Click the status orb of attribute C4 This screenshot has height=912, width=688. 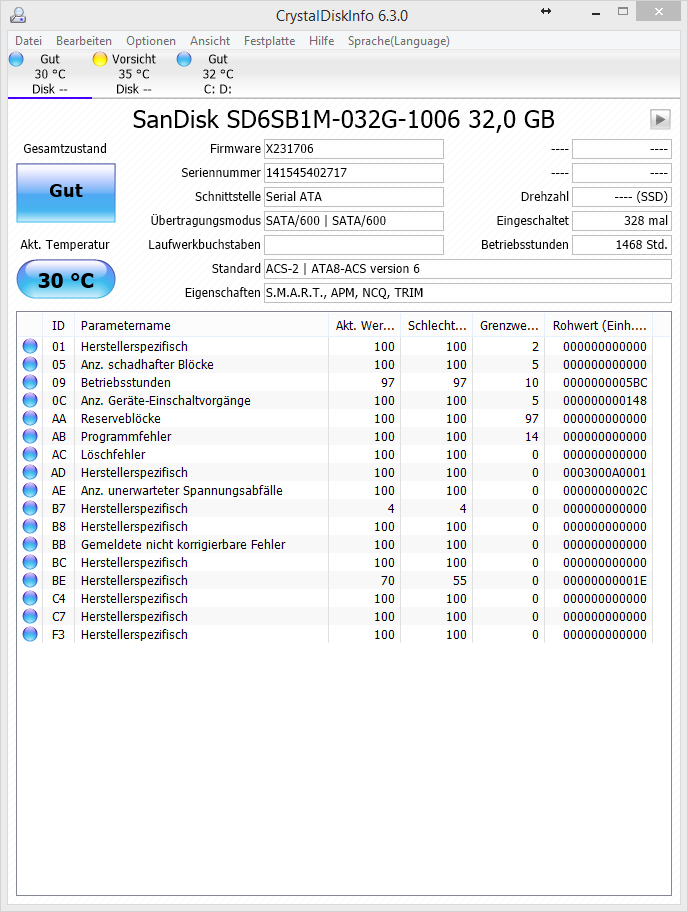click(30, 598)
